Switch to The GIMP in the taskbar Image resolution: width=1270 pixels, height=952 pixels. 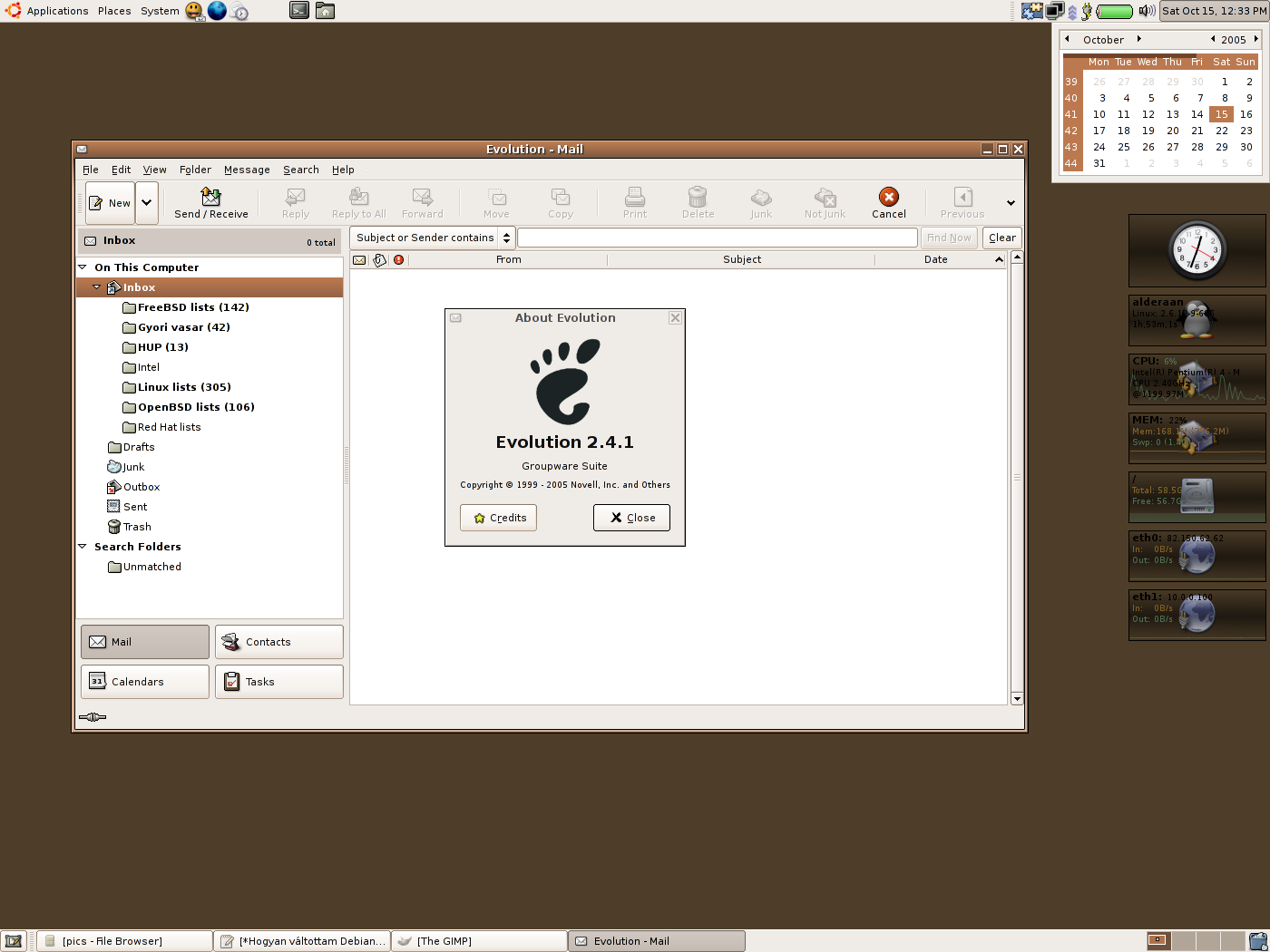(479, 941)
